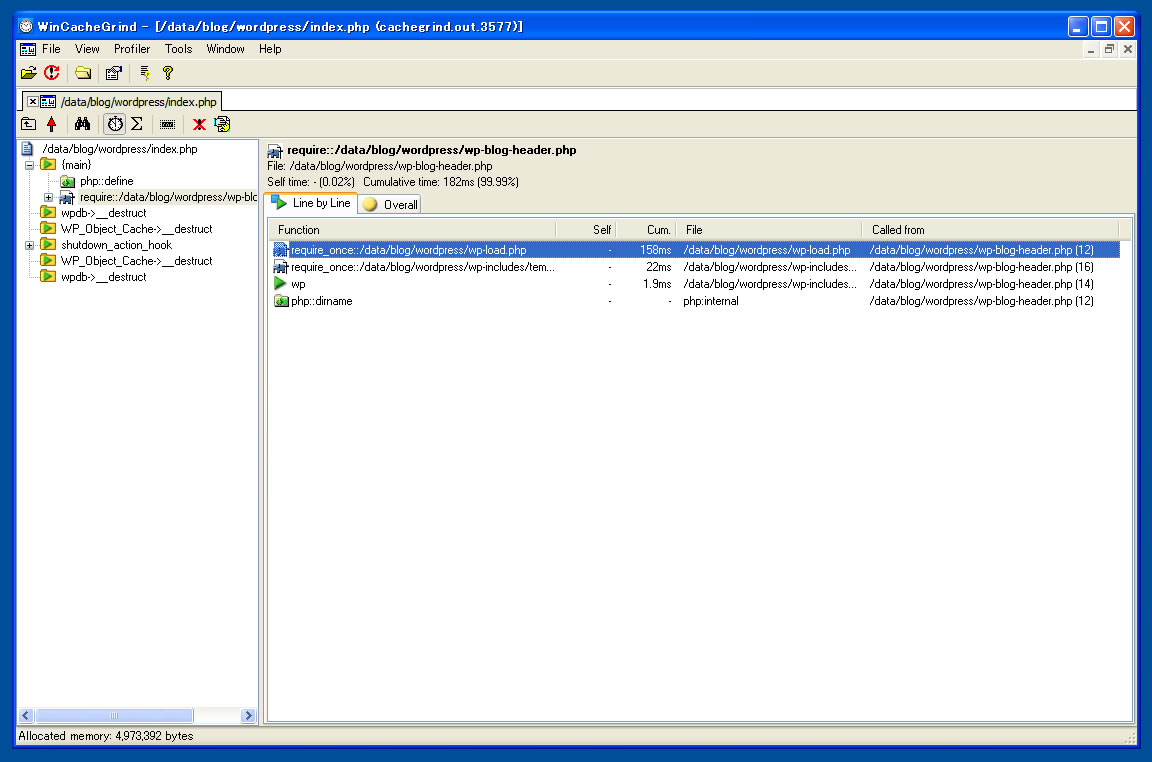Close the index.php document tab
The width and height of the screenshot is (1152, 762).
coord(32,102)
